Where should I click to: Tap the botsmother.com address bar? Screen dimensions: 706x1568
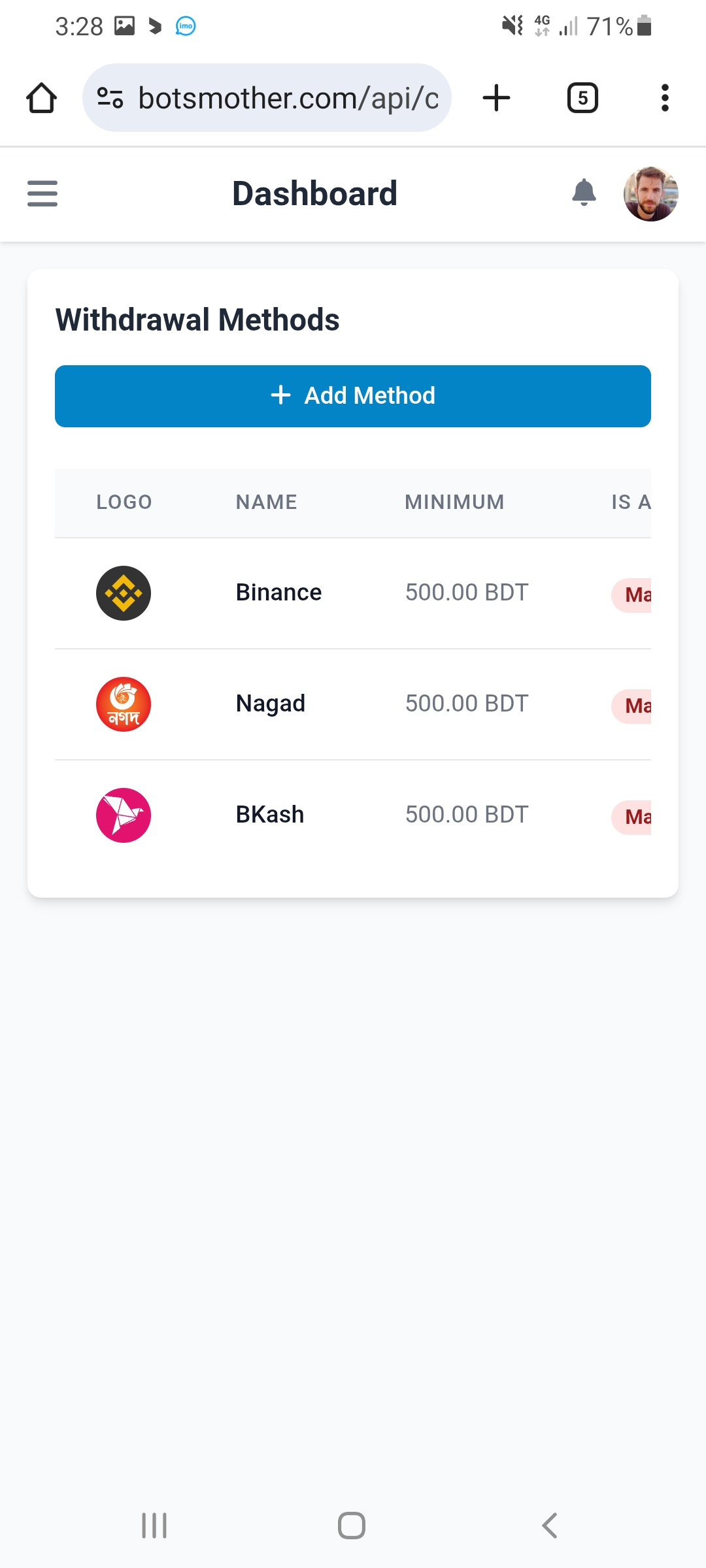[x=288, y=98]
